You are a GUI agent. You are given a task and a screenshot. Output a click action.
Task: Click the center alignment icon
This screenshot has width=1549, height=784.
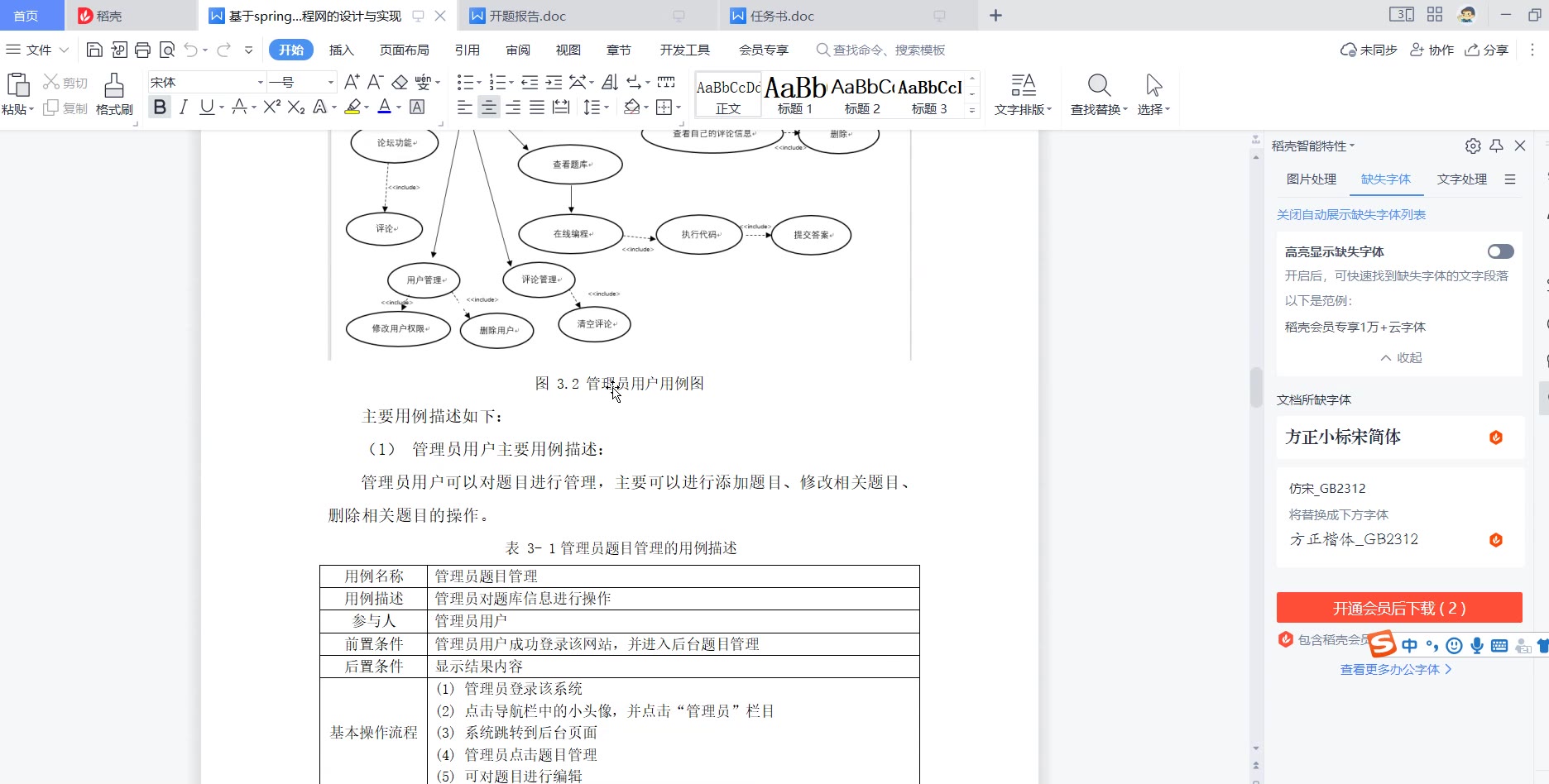489,108
